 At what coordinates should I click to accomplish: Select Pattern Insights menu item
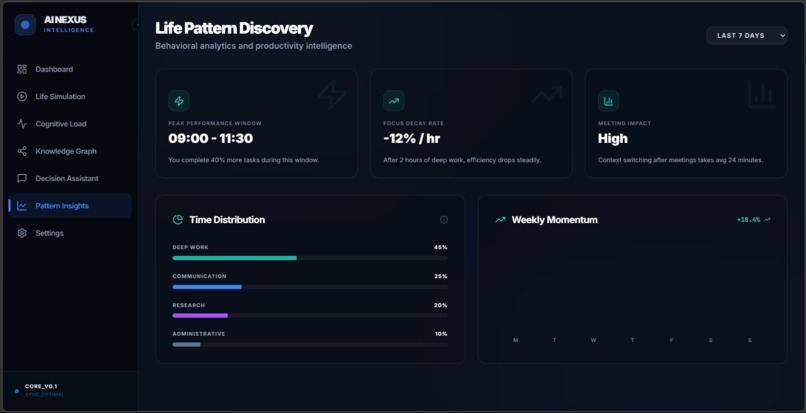(x=70, y=206)
